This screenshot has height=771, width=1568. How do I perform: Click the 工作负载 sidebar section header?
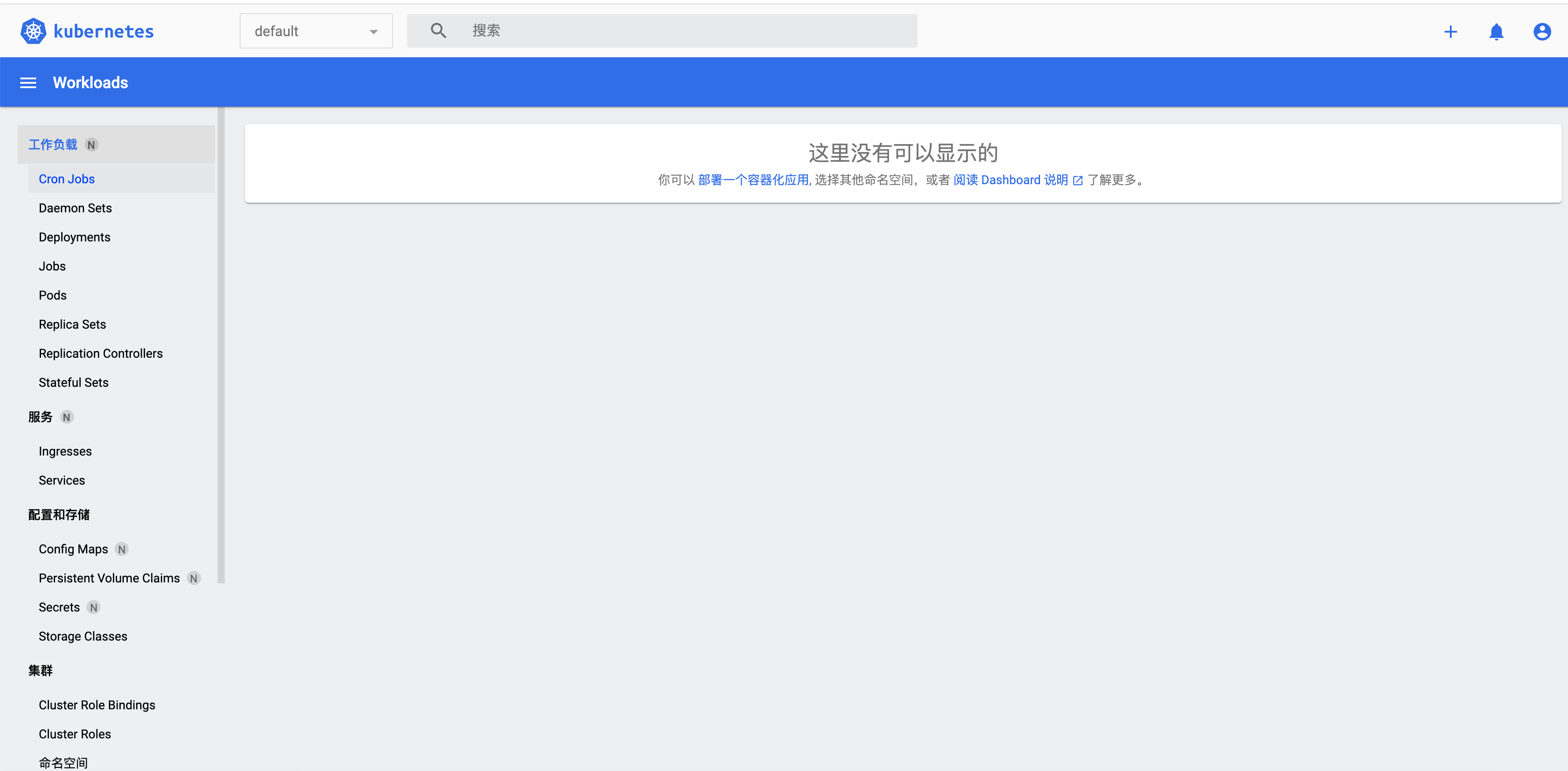click(53, 145)
